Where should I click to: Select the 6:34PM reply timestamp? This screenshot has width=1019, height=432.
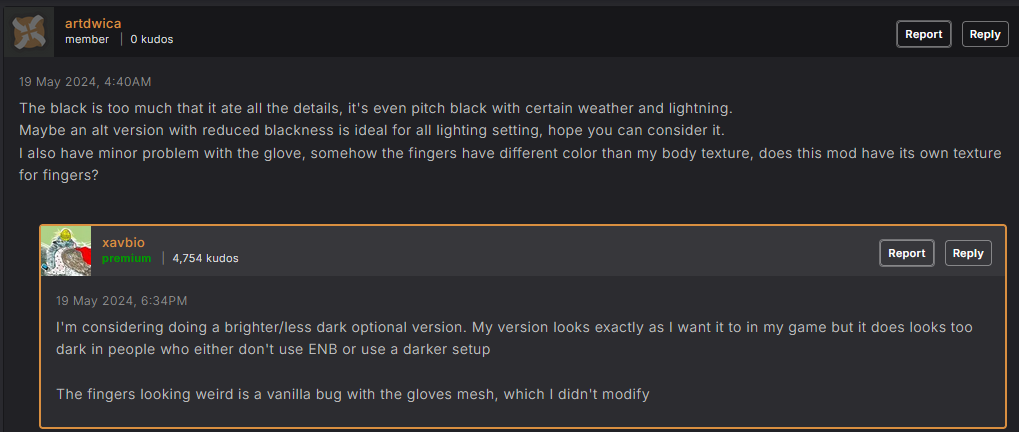(122, 301)
